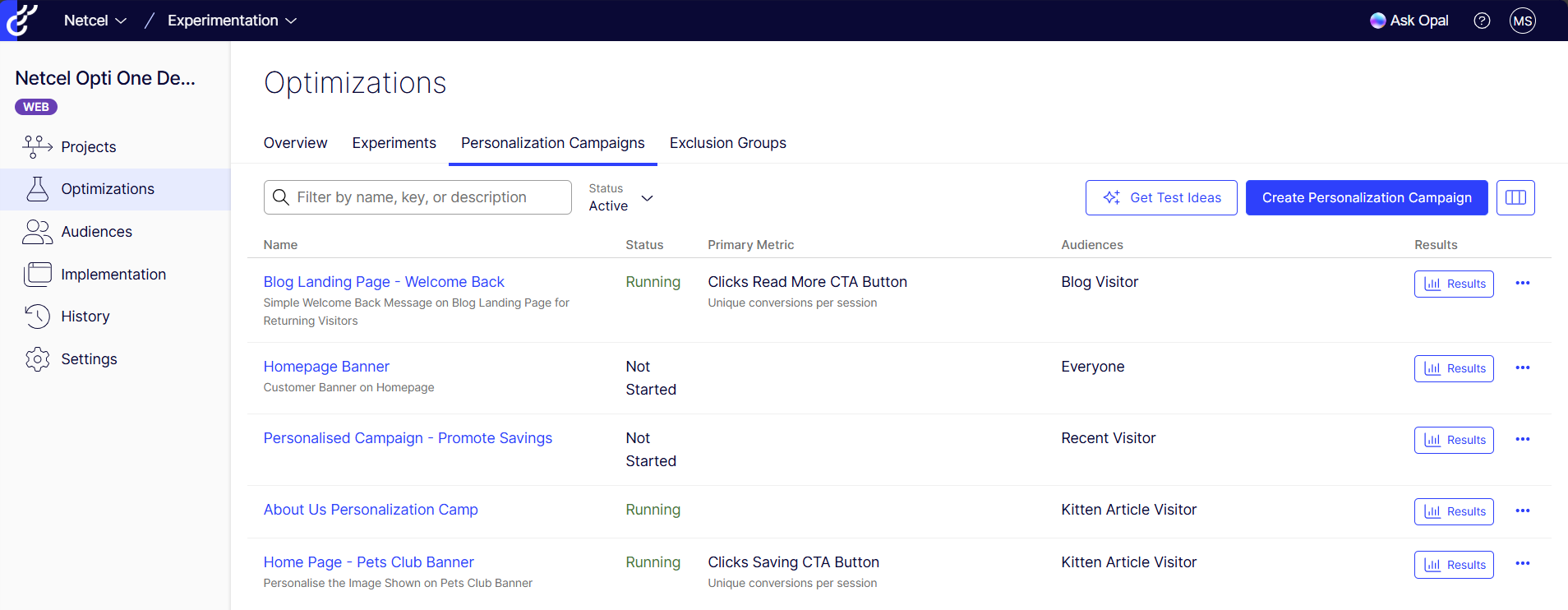Screen dimensions: 1568x610
Task: View Results for Pets Club Banner campaign
Action: coord(1454,565)
